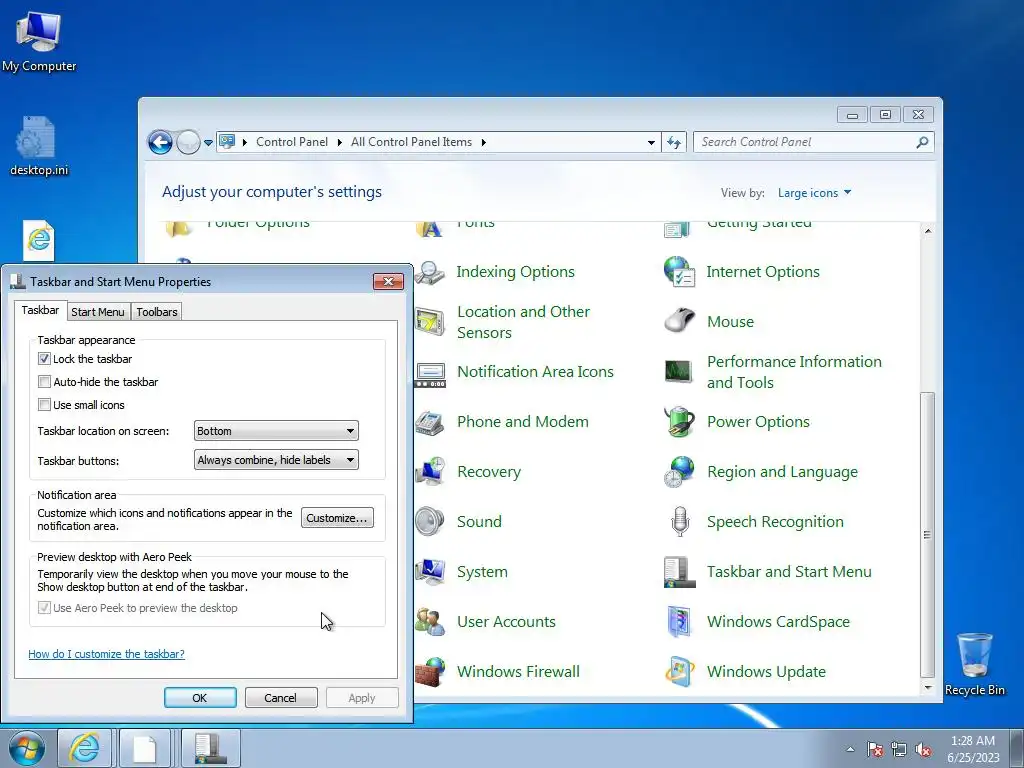Viewport: 1024px width, 768px height.
Task: Check Use small icons
Action: click(44, 404)
